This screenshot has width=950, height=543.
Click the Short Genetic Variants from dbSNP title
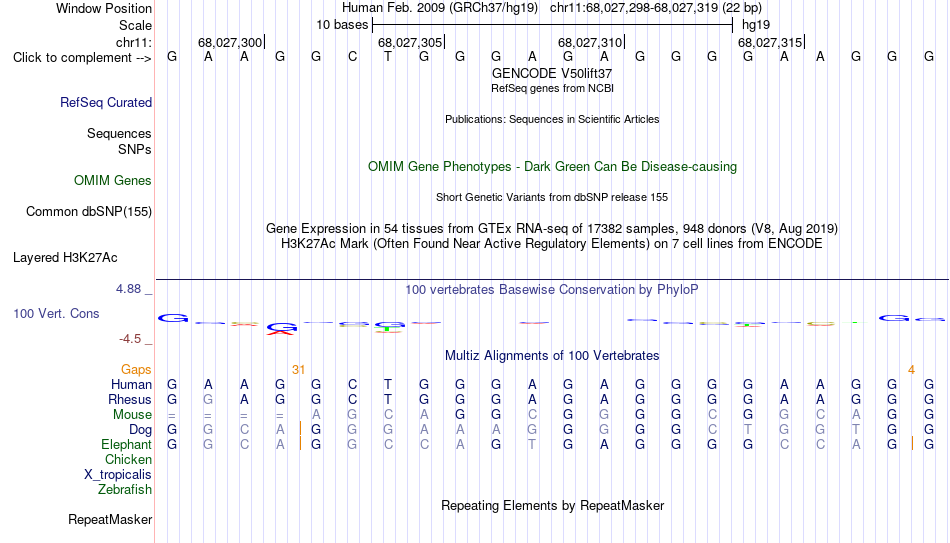click(x=552, y=197)
